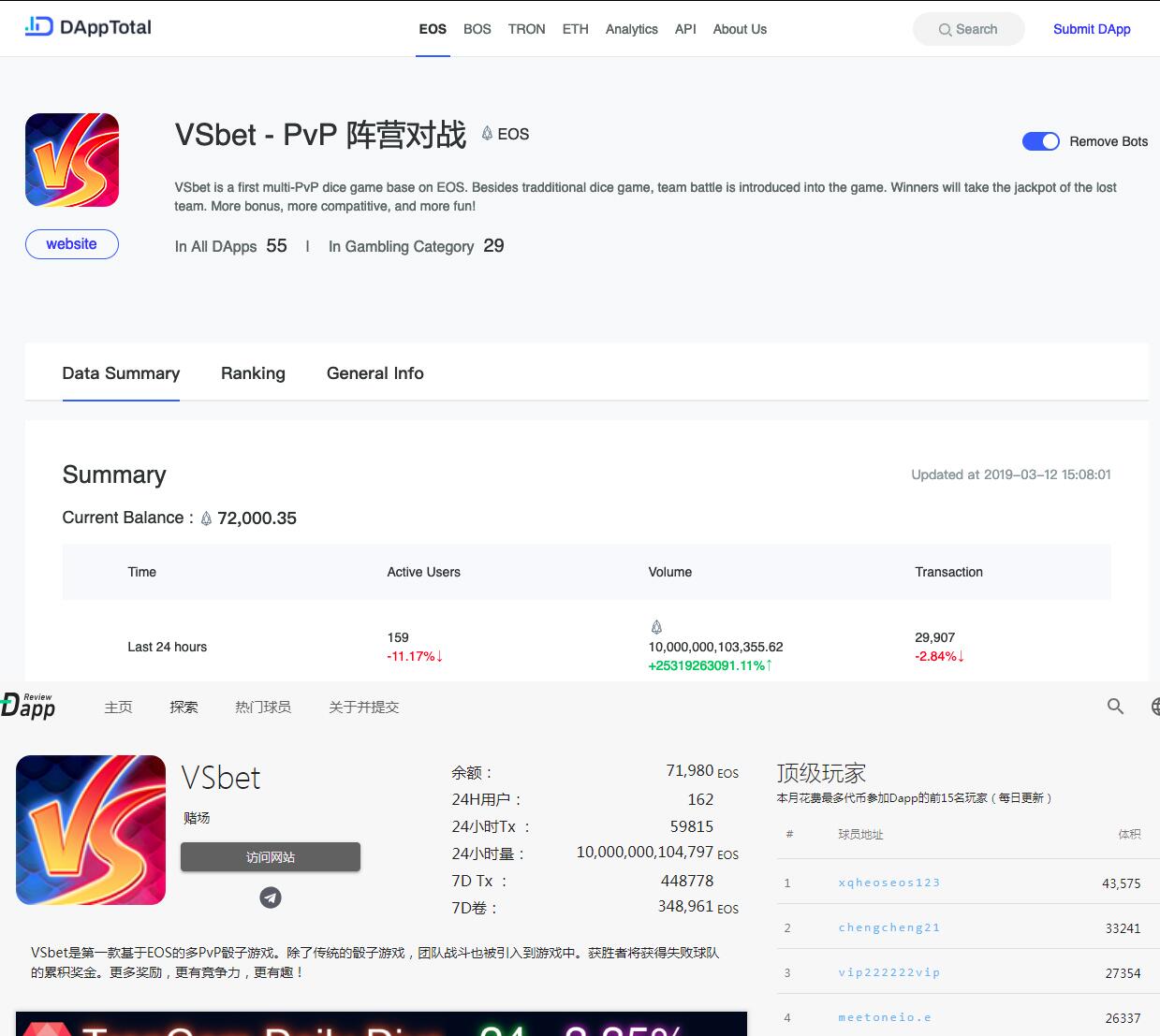Open 主页 in Dapp Review navigation

pos(118,707)
